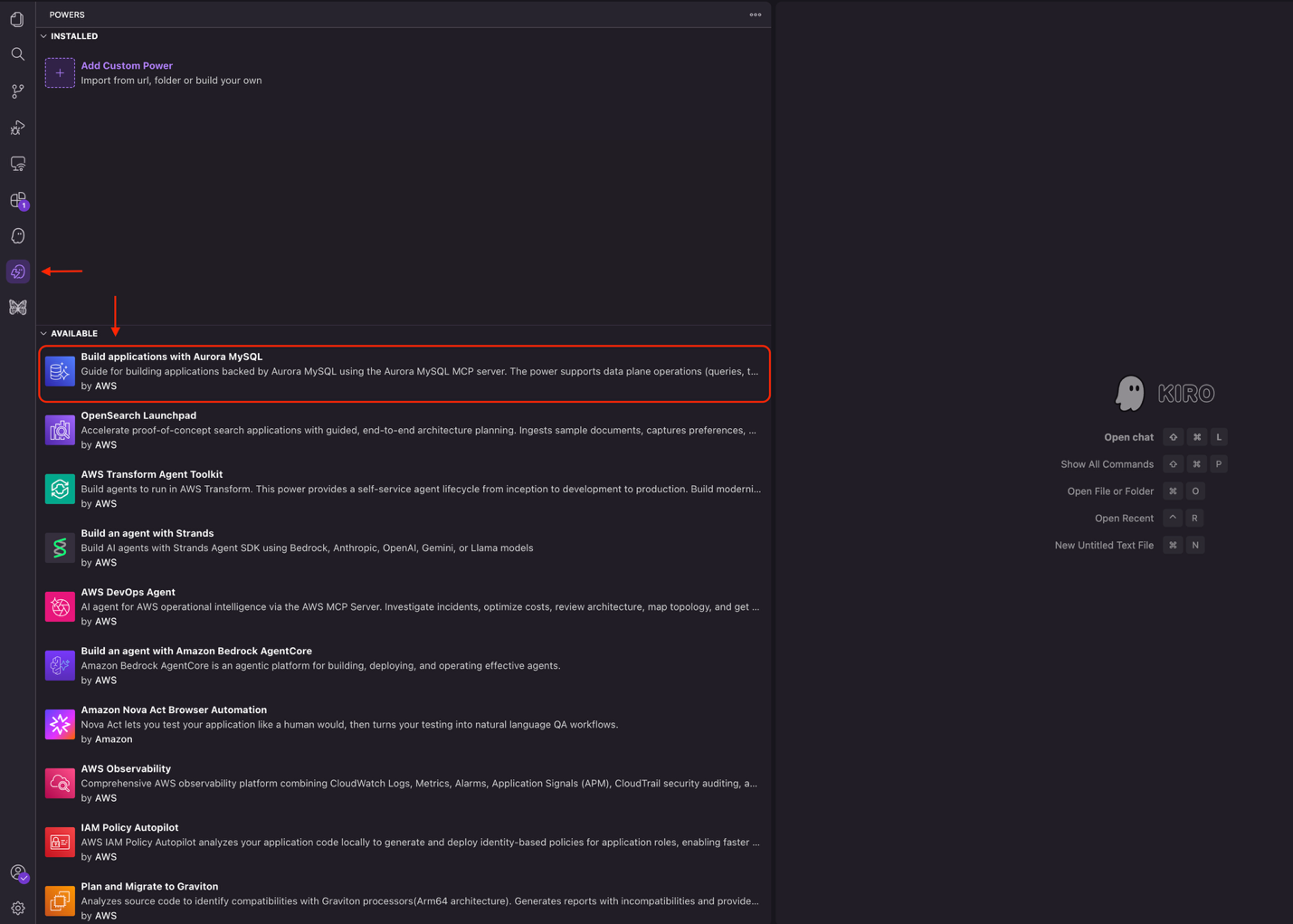The width and height of the screenshot is (1293, 924).
Task: Open the Kiro ghost icon in activity bar
Action: coord(17,236)
